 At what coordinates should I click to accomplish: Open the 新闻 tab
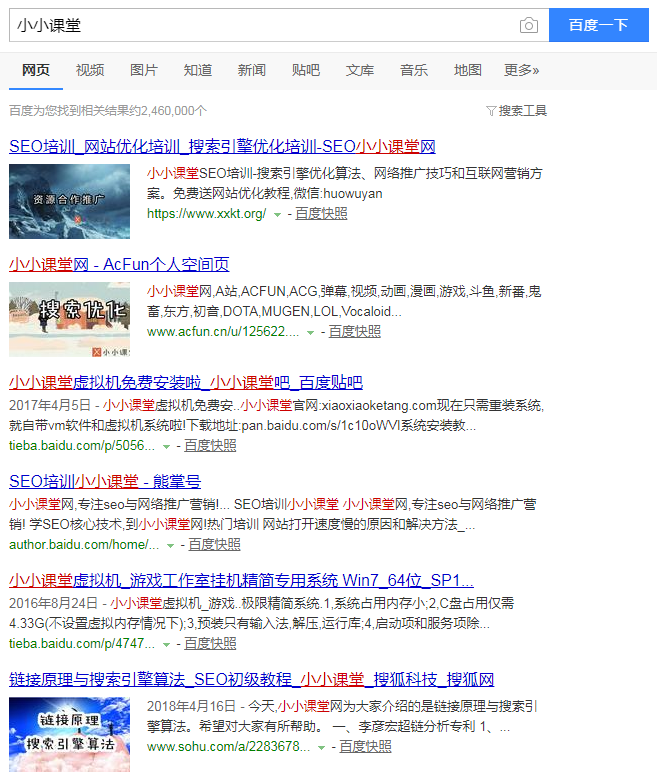(x=252, y=70)
